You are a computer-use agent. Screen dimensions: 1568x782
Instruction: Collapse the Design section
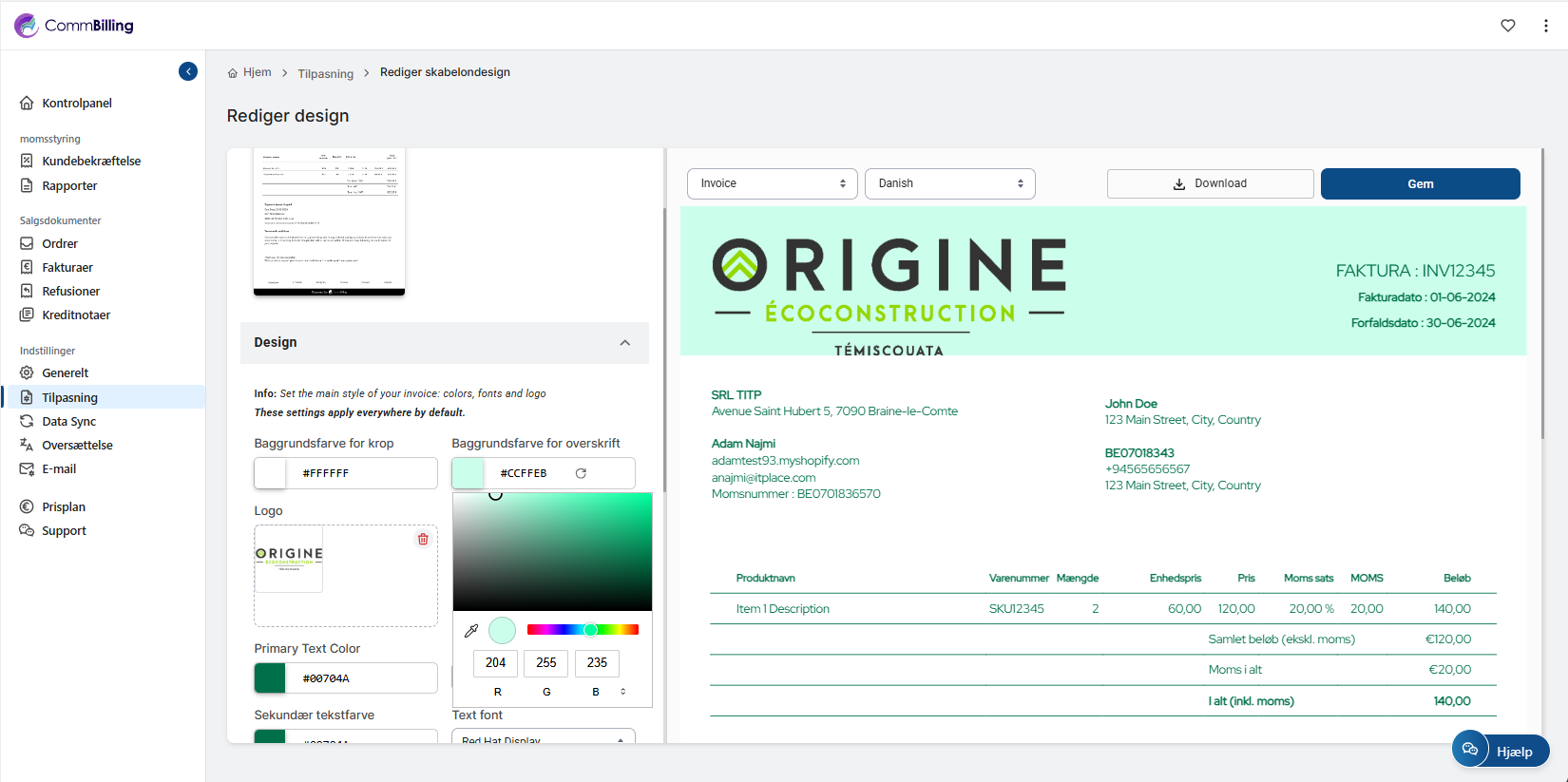pos(624,343)
